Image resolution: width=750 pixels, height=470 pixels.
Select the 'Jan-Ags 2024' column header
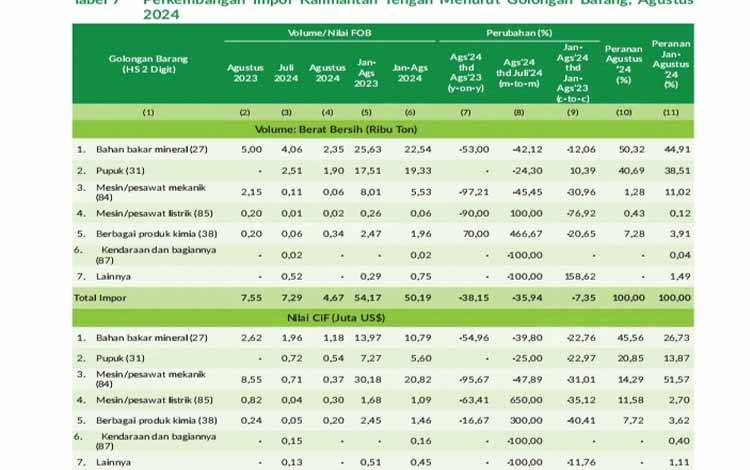[x=410, y=73]
